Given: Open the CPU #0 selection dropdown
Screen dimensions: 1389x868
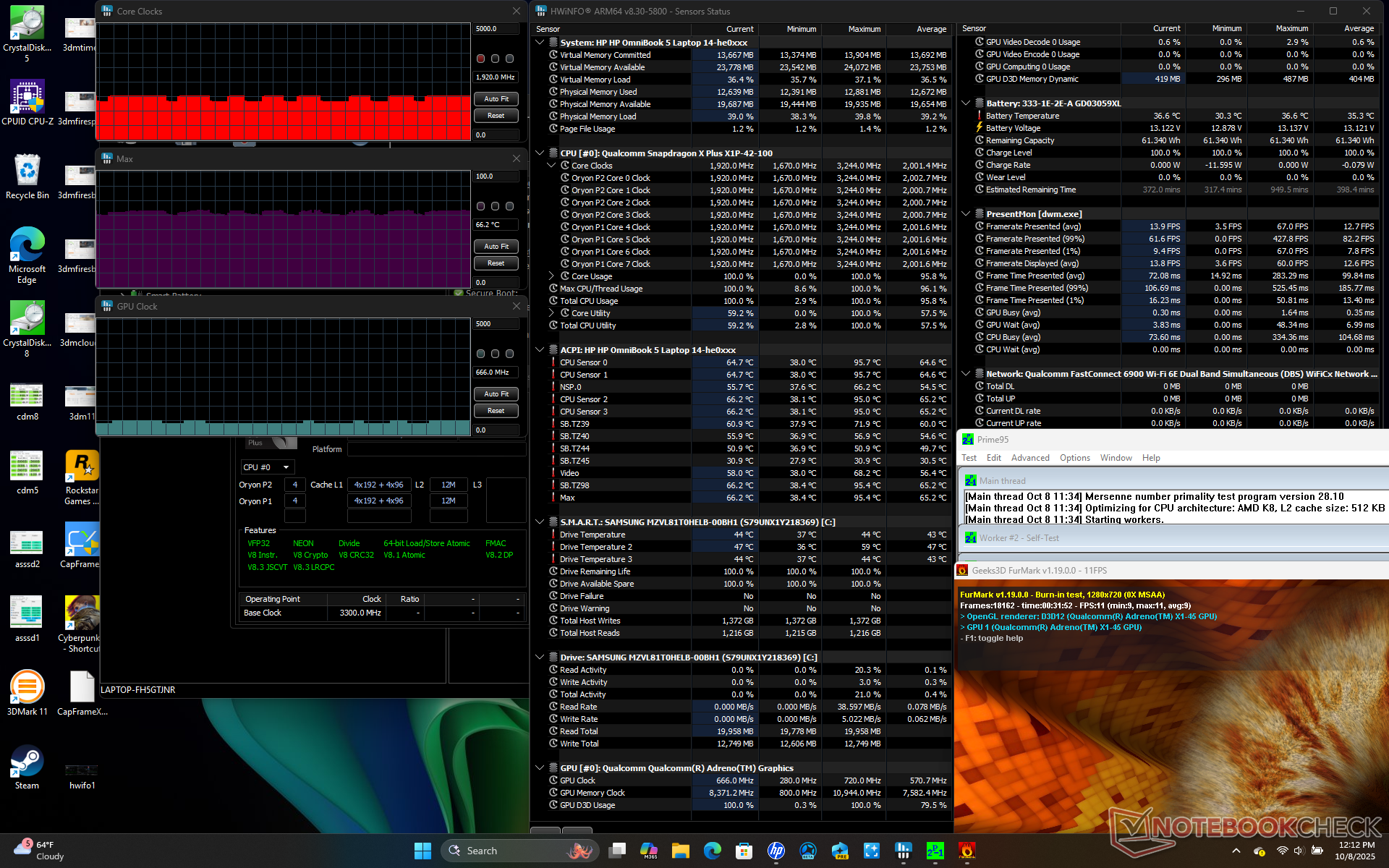Looking at the screenshot, I should [267, 467].
